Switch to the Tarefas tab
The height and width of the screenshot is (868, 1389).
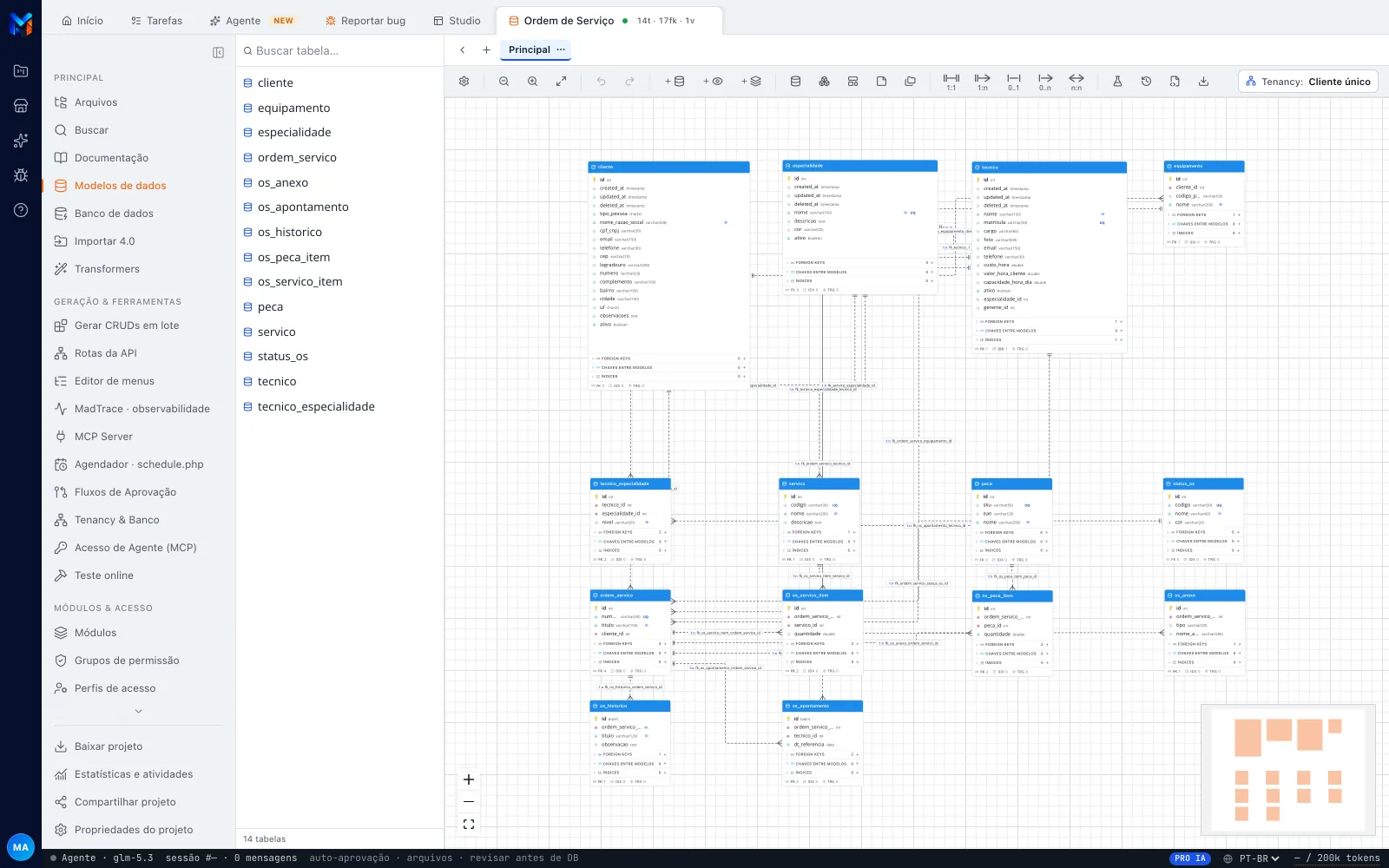pyautogui.click(x=157, y=21)
